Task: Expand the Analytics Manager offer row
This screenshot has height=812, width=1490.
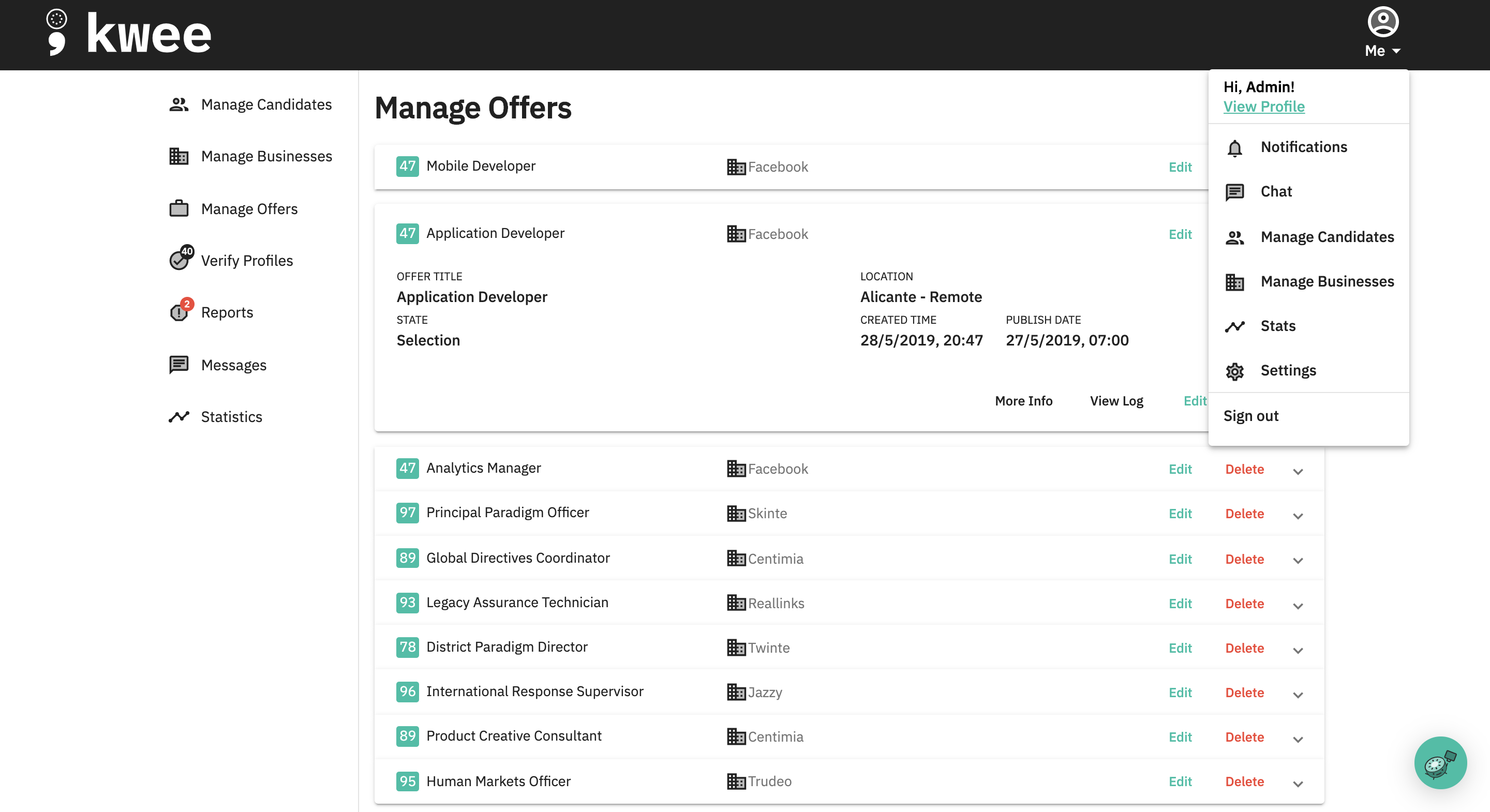Action: tap(1298, 471)
